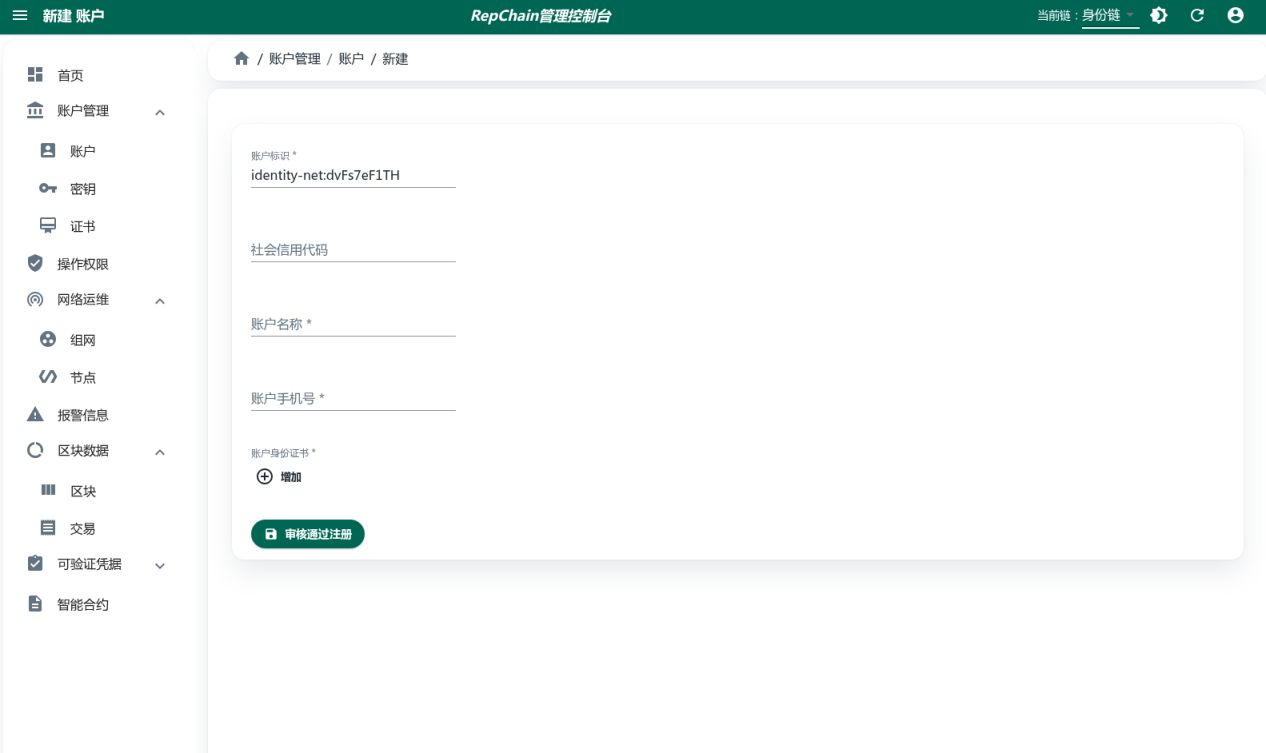Add a certificate with 增加 button
The height and width of the screenshot is (753, 1266).
click(279, 477)
